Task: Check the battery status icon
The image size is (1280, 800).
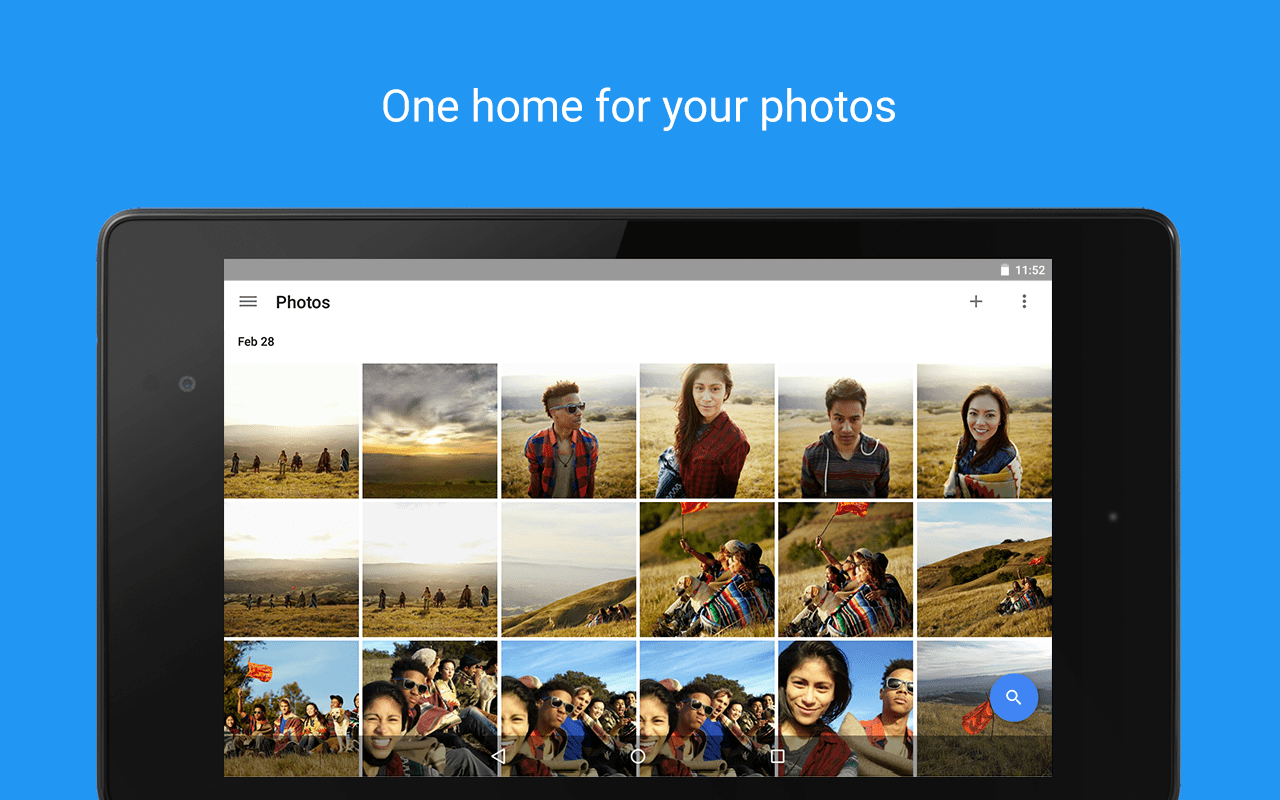Action: coord(1005,269)
